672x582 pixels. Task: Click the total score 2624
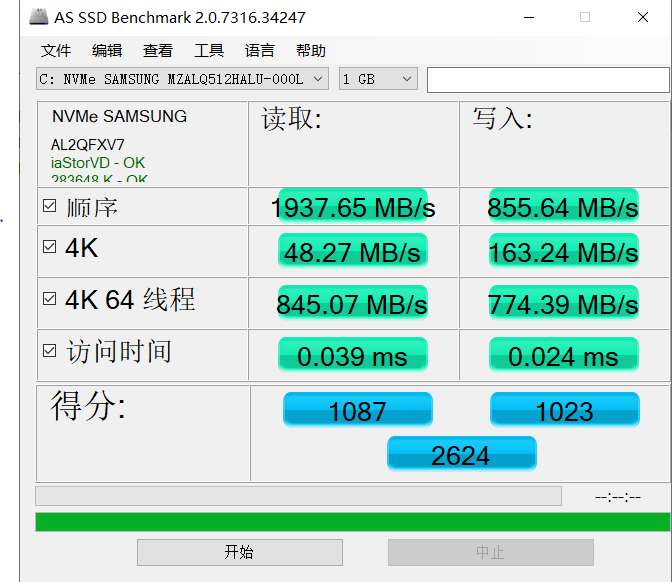click(462, 454)
